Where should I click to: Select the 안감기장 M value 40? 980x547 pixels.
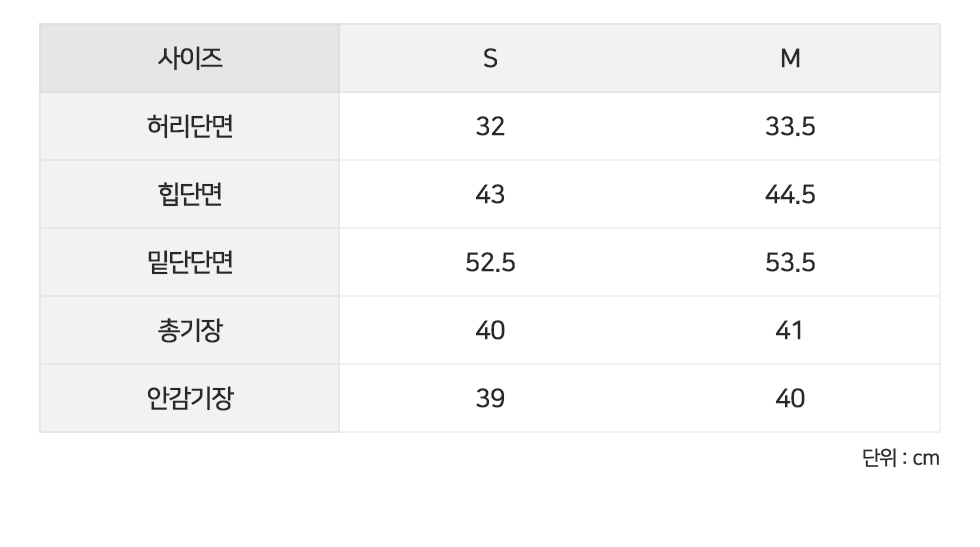(x=790, y=399)
